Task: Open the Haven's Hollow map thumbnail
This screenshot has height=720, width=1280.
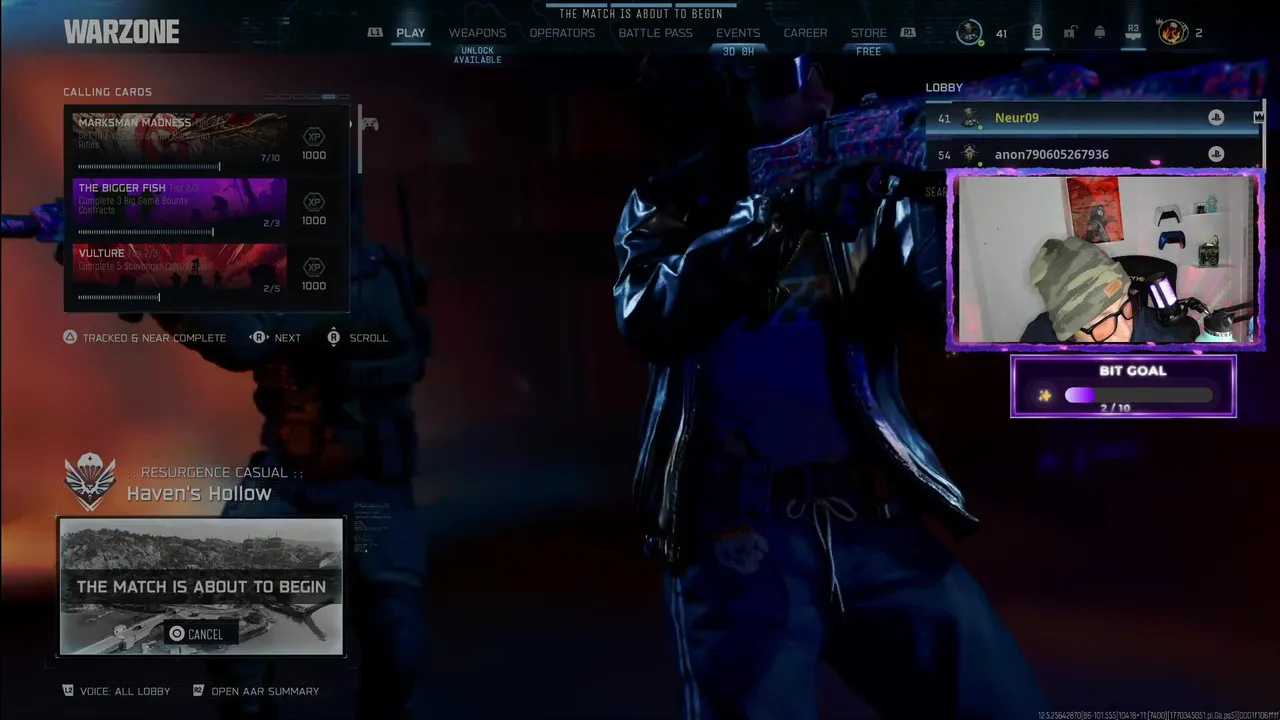Action: click(x=201, y=586)
